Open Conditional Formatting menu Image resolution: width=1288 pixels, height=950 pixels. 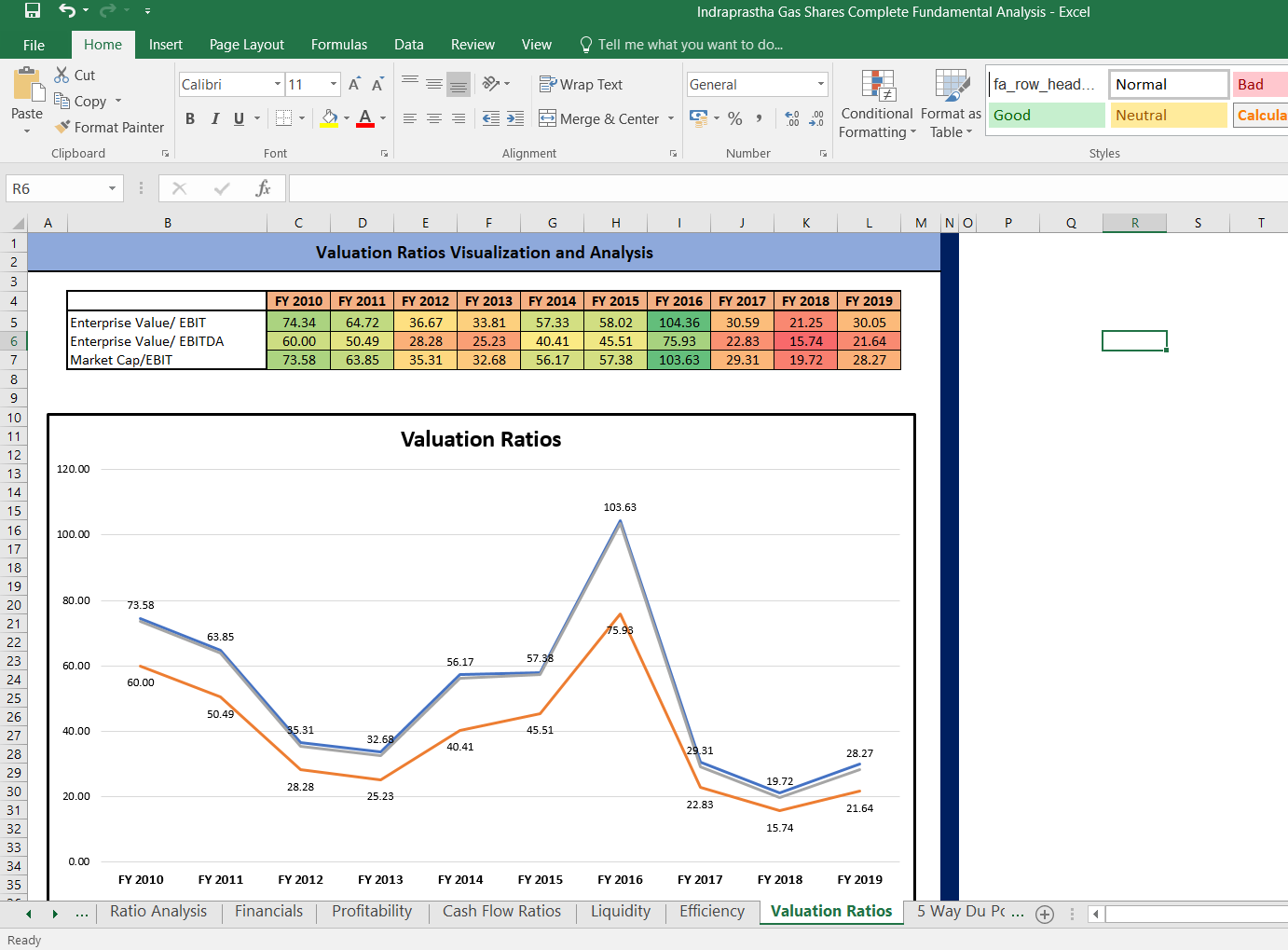[877, 103]
